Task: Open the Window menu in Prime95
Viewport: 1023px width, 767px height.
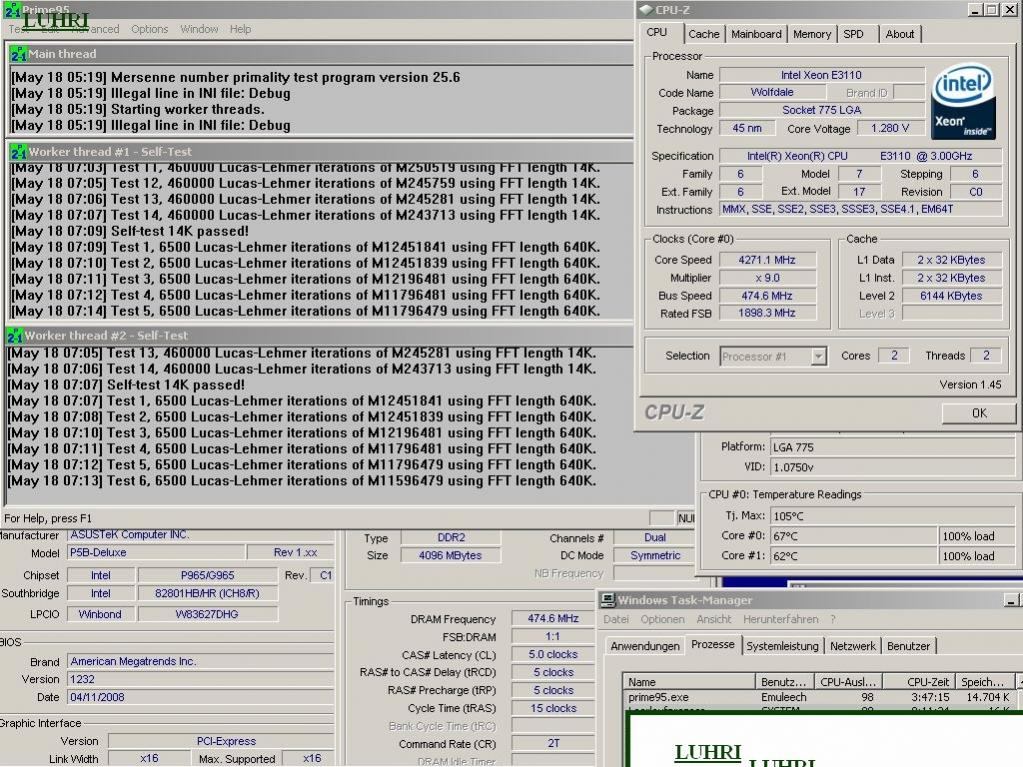Action: pyautogui.click(x=199, y=29)
